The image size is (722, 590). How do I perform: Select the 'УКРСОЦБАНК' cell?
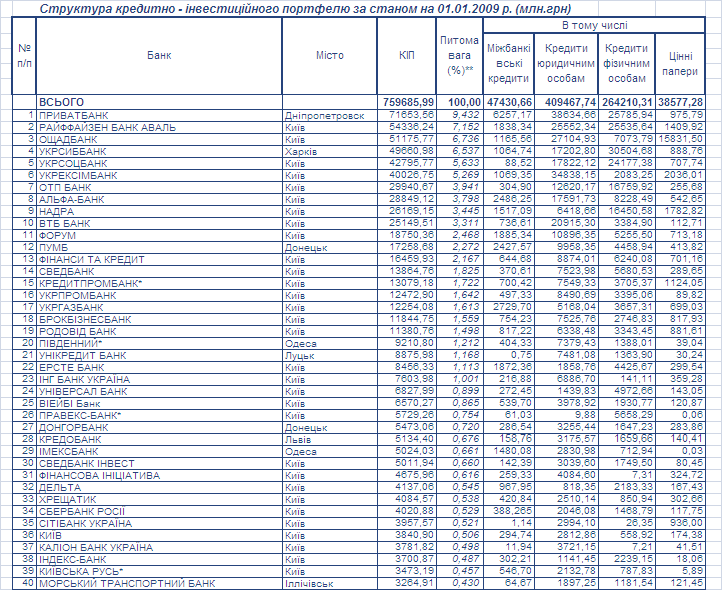click(x=159, y=163)
